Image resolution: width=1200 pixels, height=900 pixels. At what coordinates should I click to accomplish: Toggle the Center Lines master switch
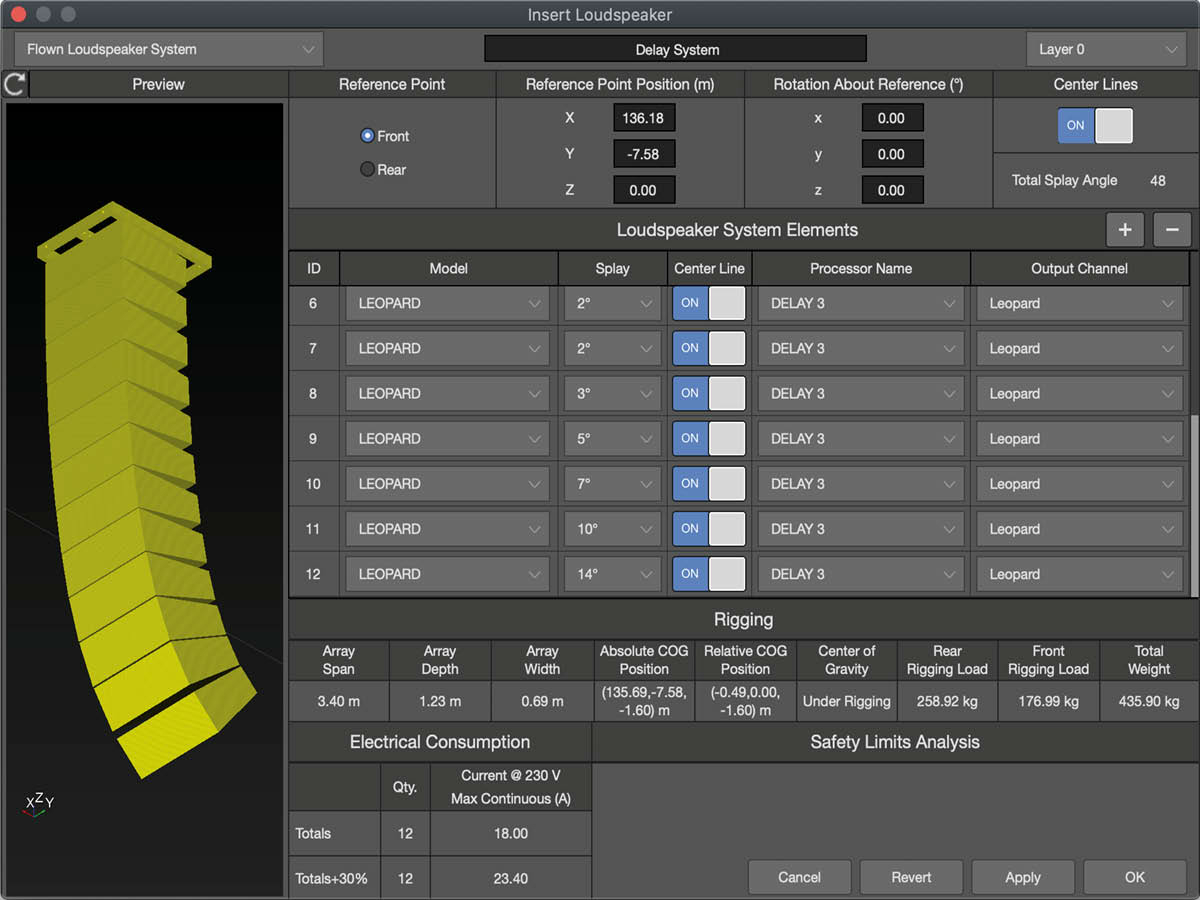[x=1095, y=126]
